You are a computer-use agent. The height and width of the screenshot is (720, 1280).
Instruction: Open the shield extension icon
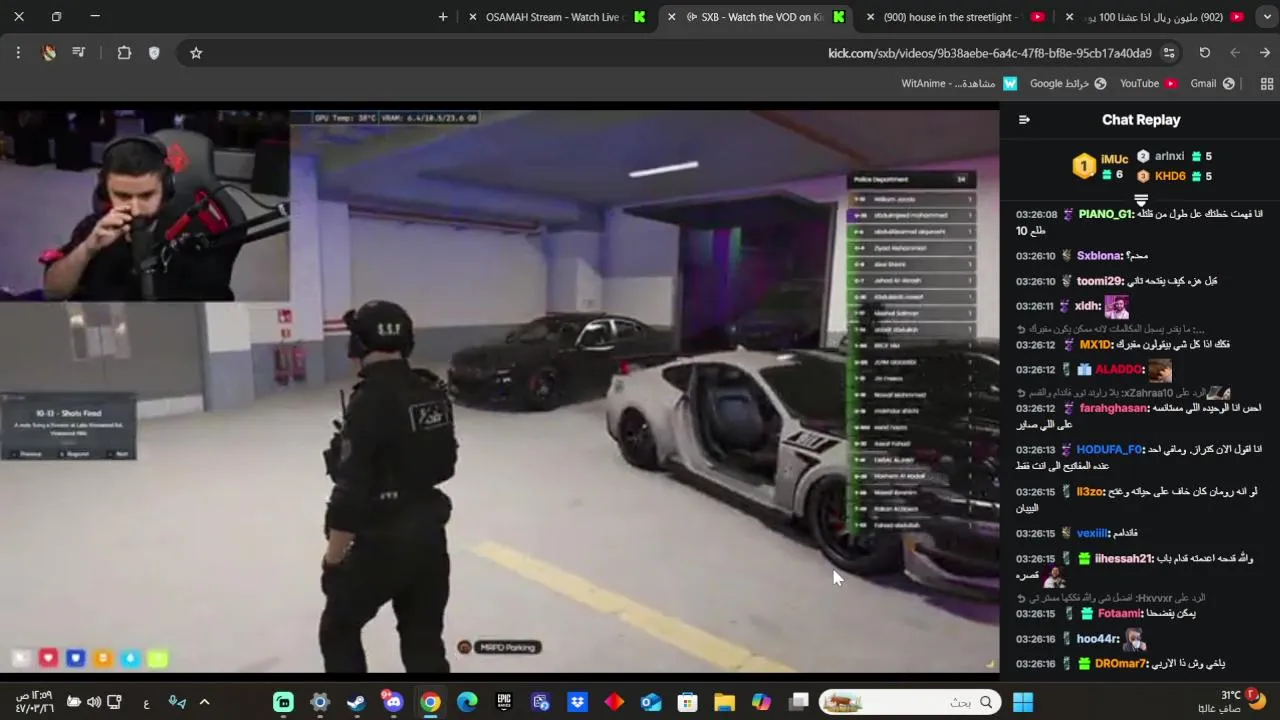(x=154, y=53)
